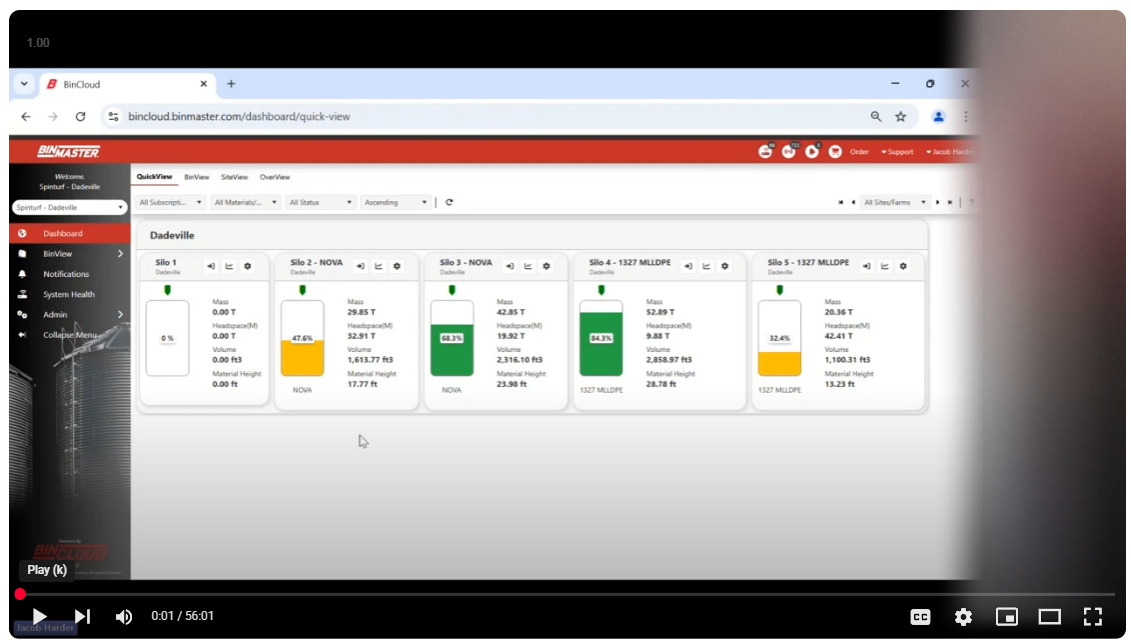The image size is (1131, 643).
Task: Click the refresh icon beside the Ascending filter
Action: [x=449, y=203]
